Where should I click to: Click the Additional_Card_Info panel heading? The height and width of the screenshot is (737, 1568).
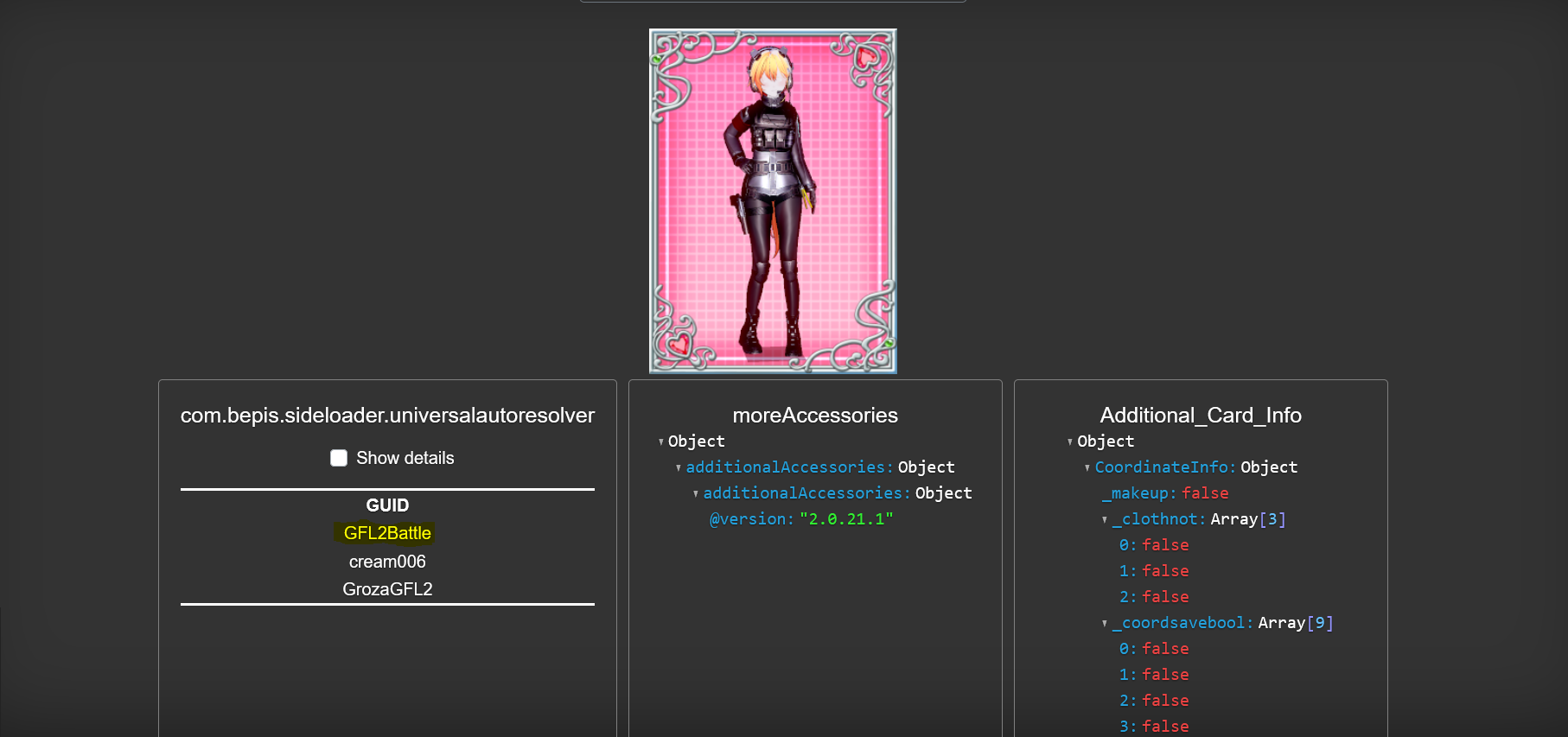pyautogui.click(x=1200, y=416)
